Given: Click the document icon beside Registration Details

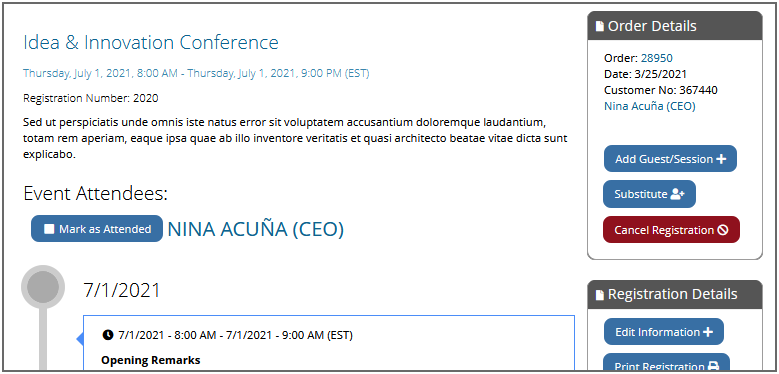Looking at the screenshot, I should click(x=600, y=295).
